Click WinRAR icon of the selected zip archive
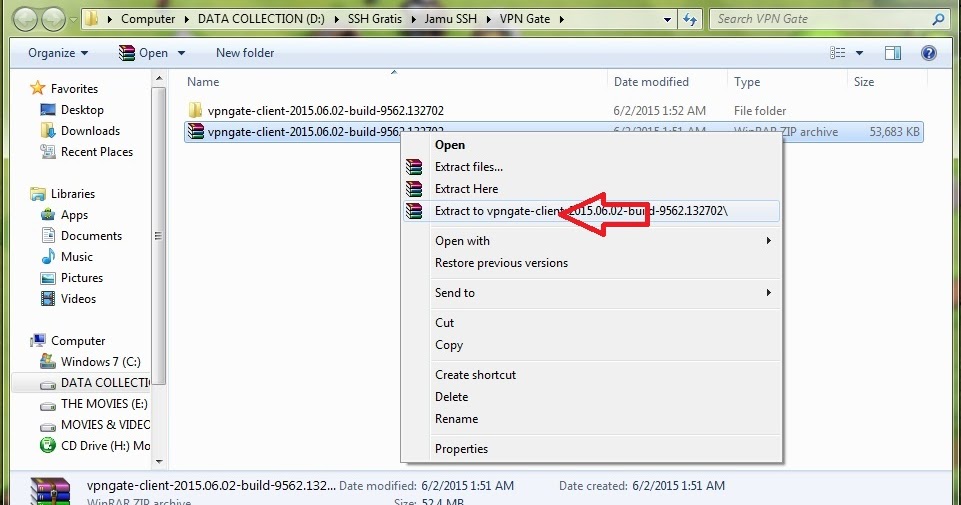 click(196, 131)
